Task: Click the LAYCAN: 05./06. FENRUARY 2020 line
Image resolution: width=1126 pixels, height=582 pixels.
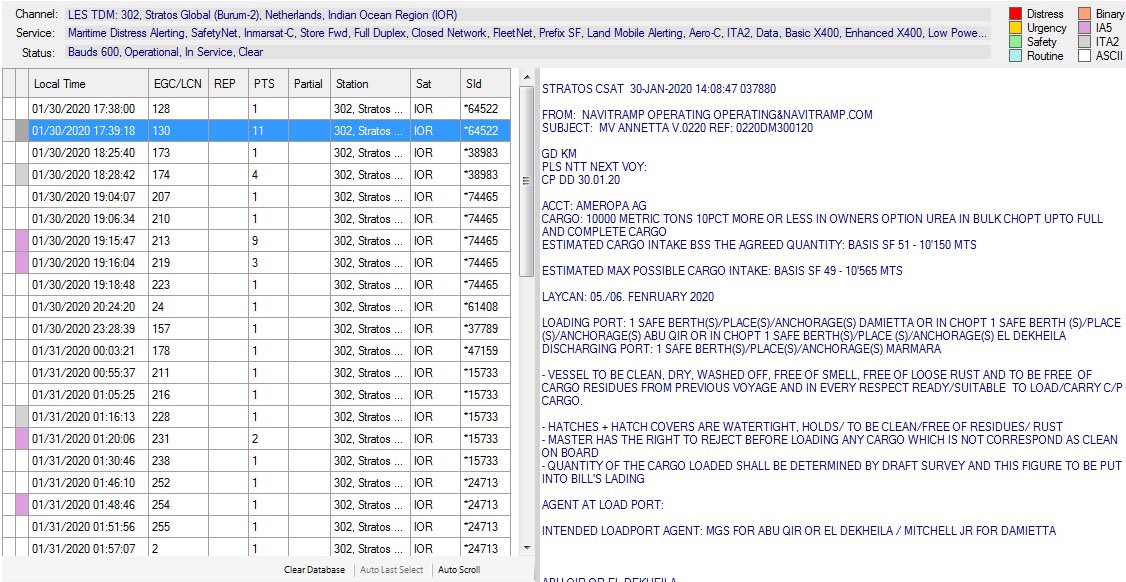Action: pos(628,297)
